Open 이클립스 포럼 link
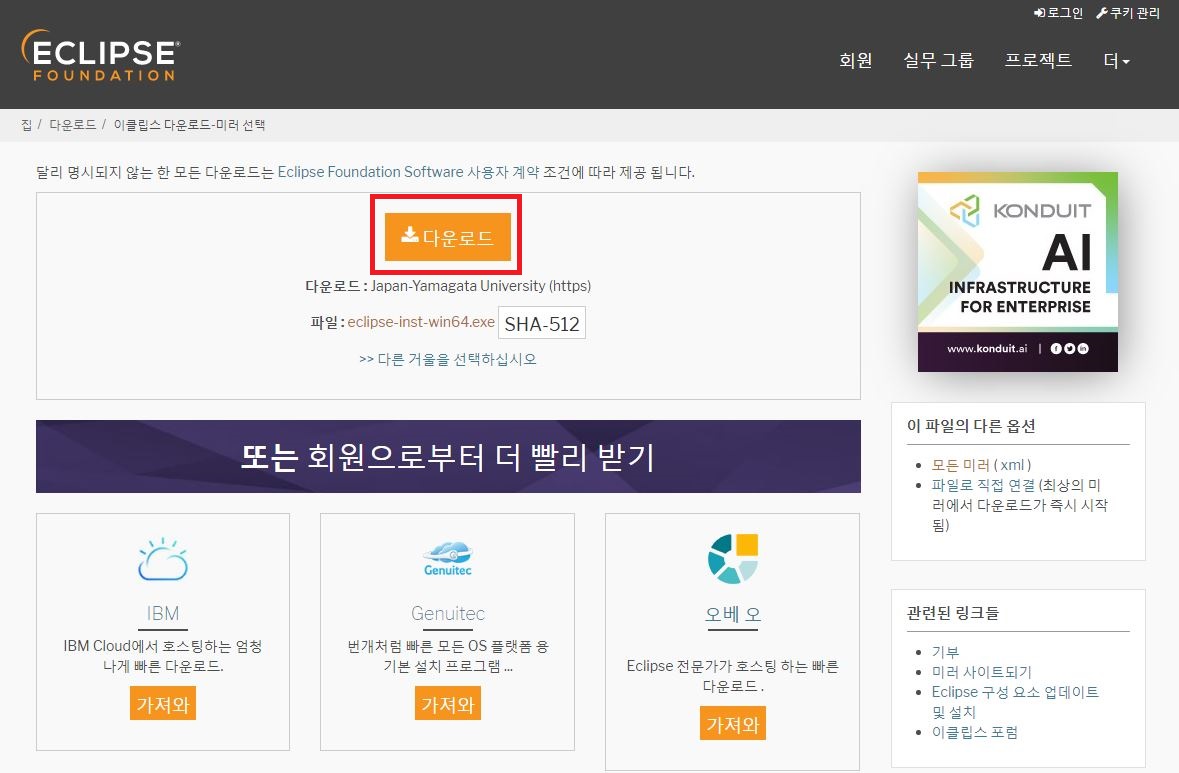 click(x=974, y=732)
